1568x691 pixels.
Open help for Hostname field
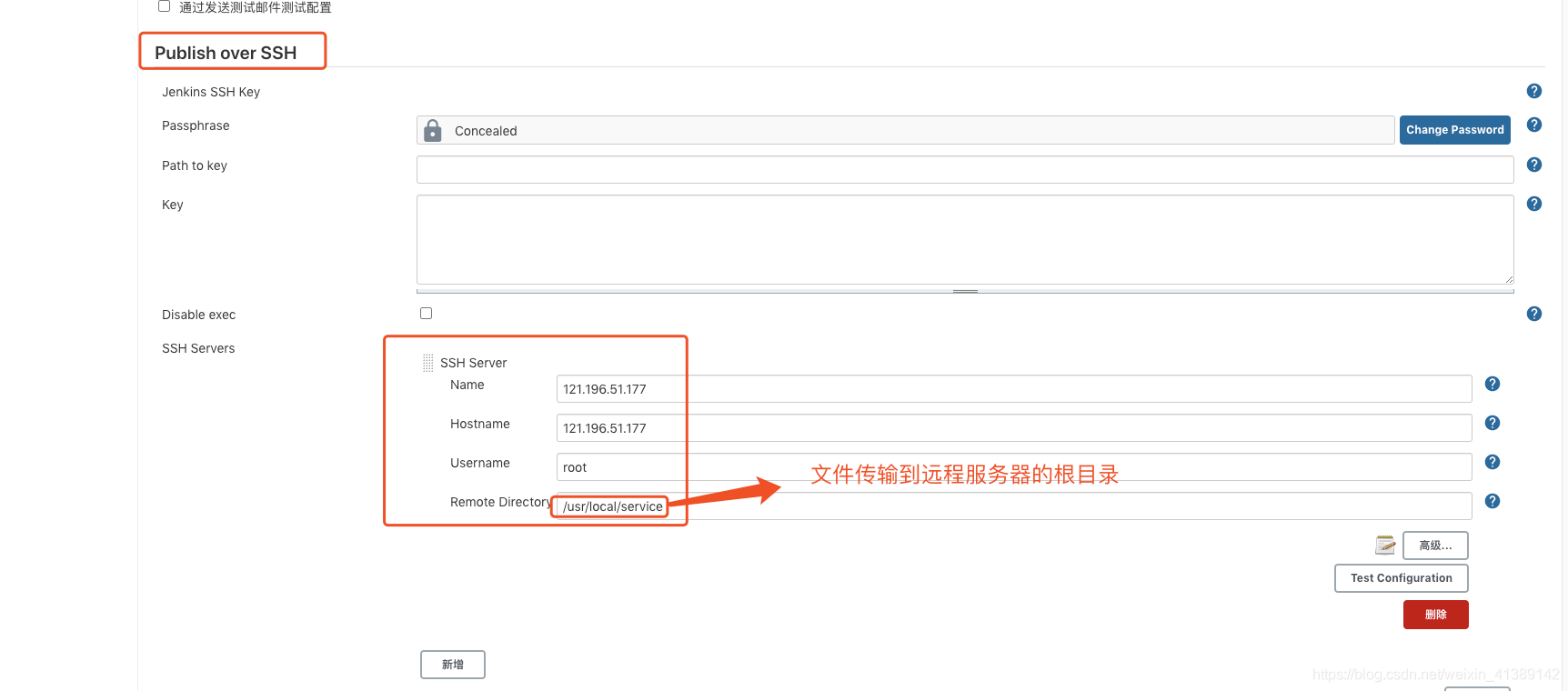tap(1493, 423)
